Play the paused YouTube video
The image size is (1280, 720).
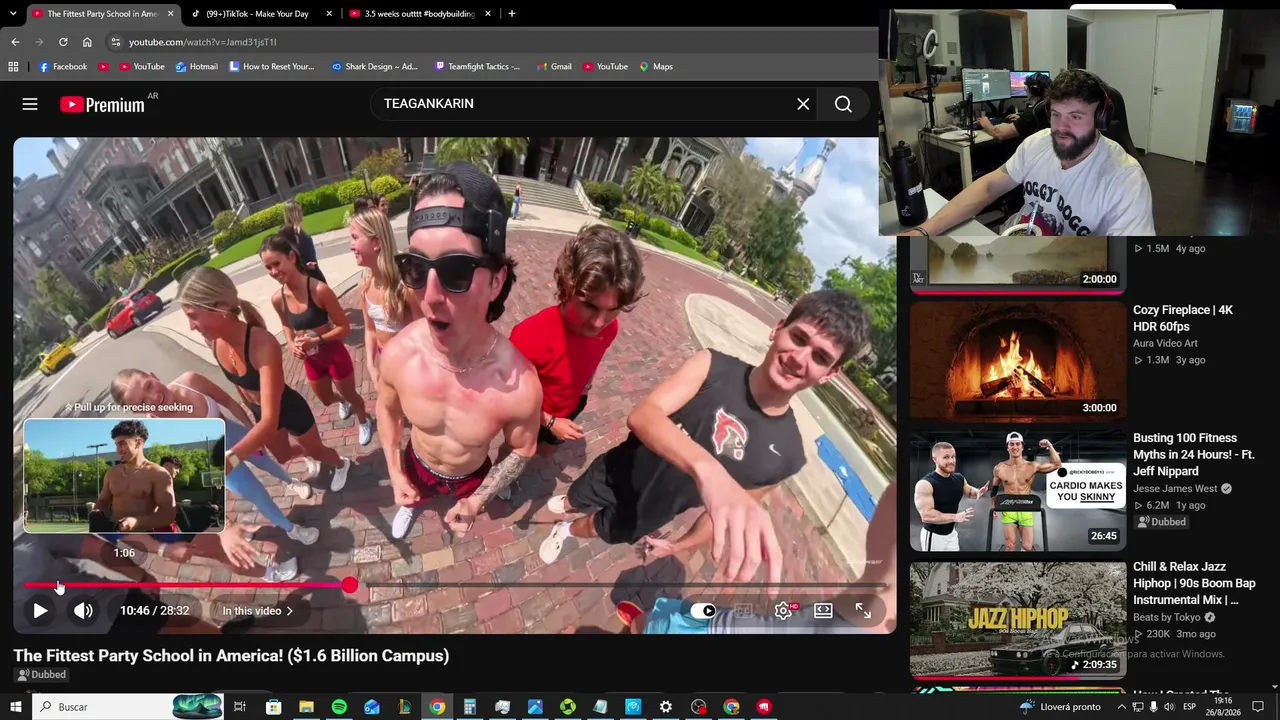click(40, 610)
